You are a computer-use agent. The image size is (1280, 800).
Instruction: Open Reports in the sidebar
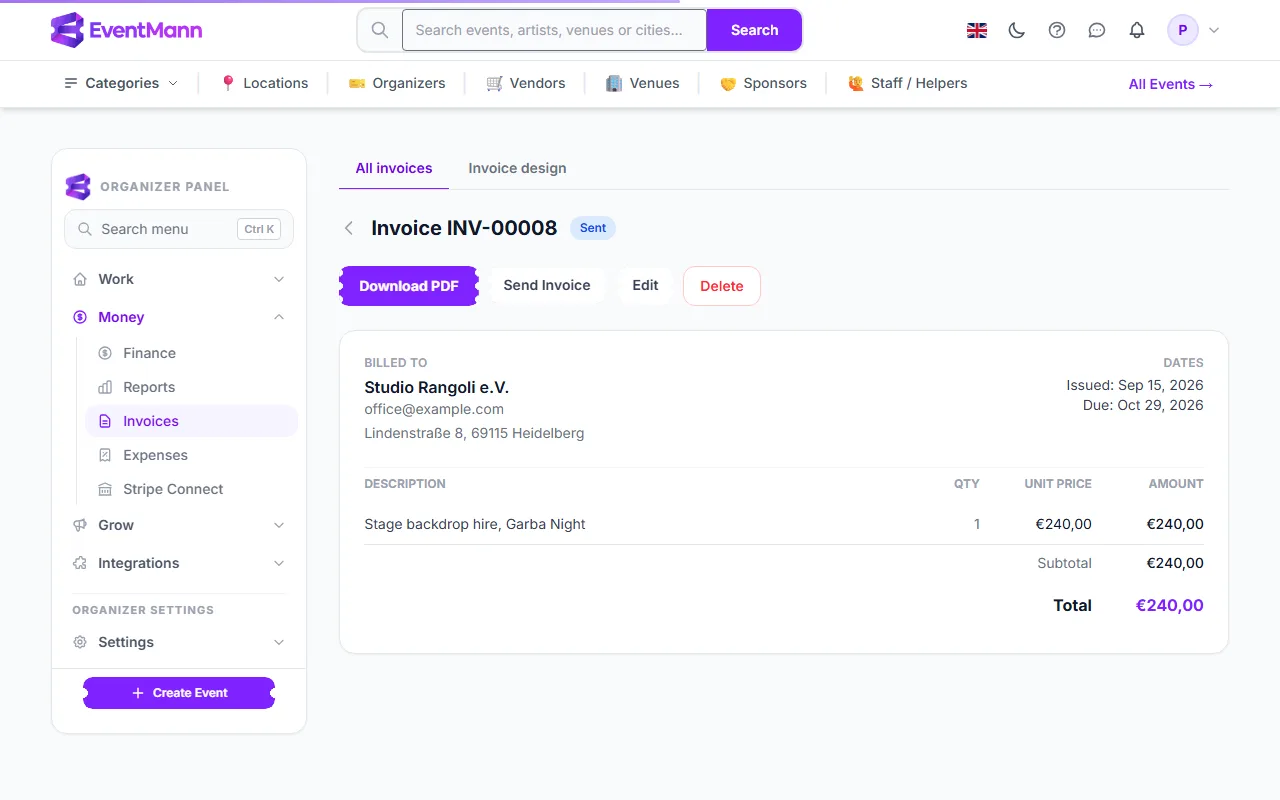pos(191,387)
